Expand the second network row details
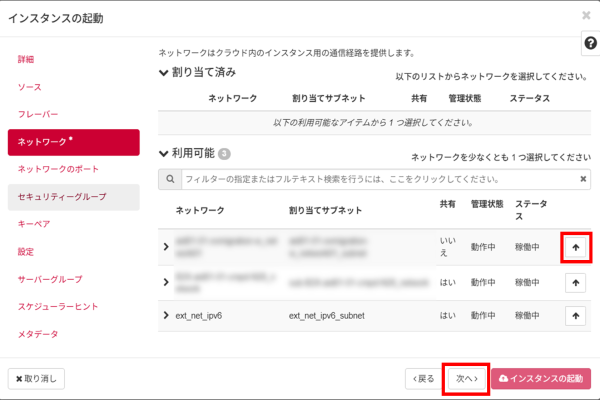 (166, 283)
